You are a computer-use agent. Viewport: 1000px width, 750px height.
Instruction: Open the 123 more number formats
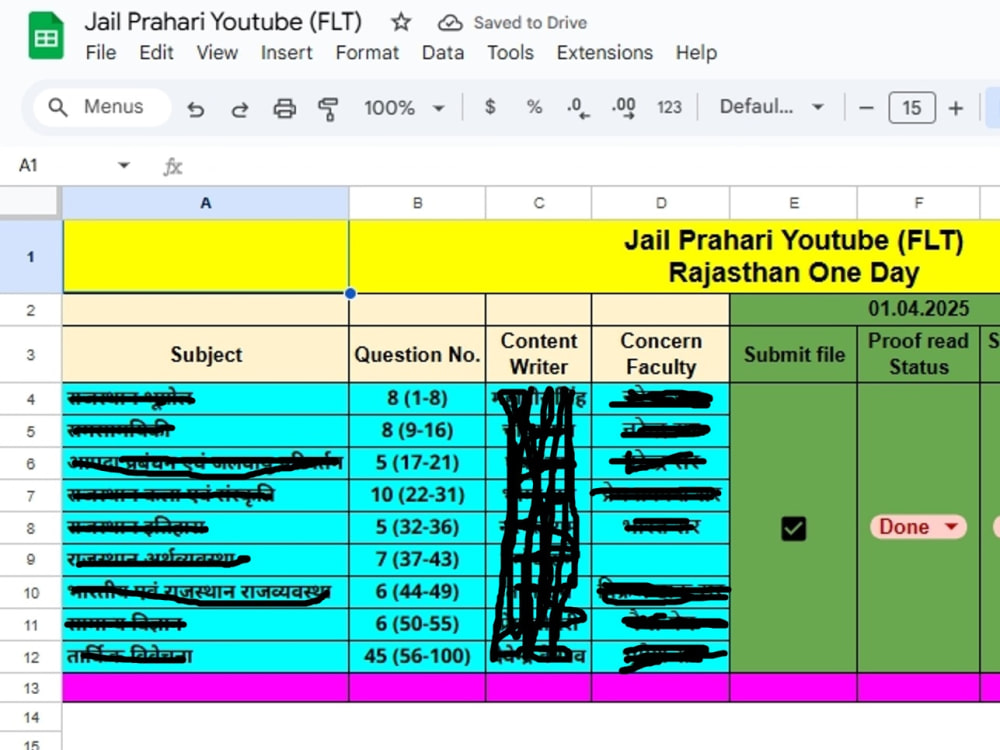coord(669,107)
